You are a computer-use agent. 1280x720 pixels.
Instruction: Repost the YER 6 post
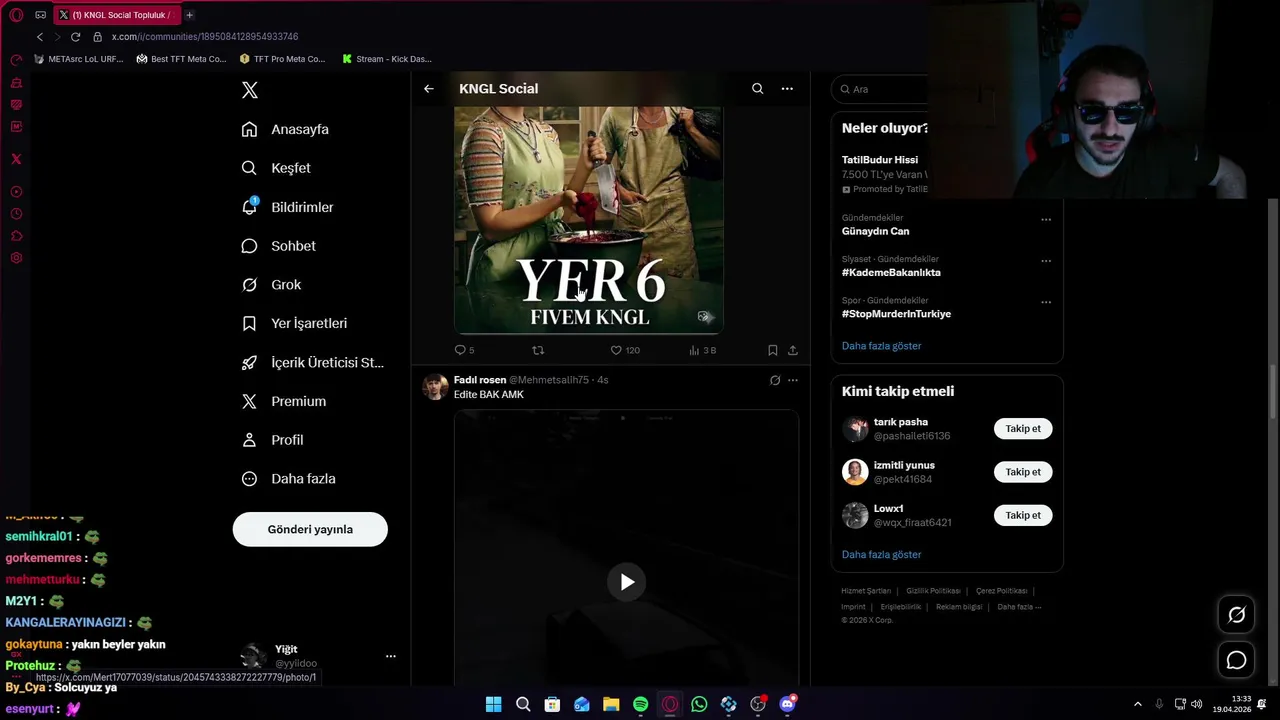pyautogui.click(x=538, y=350)
